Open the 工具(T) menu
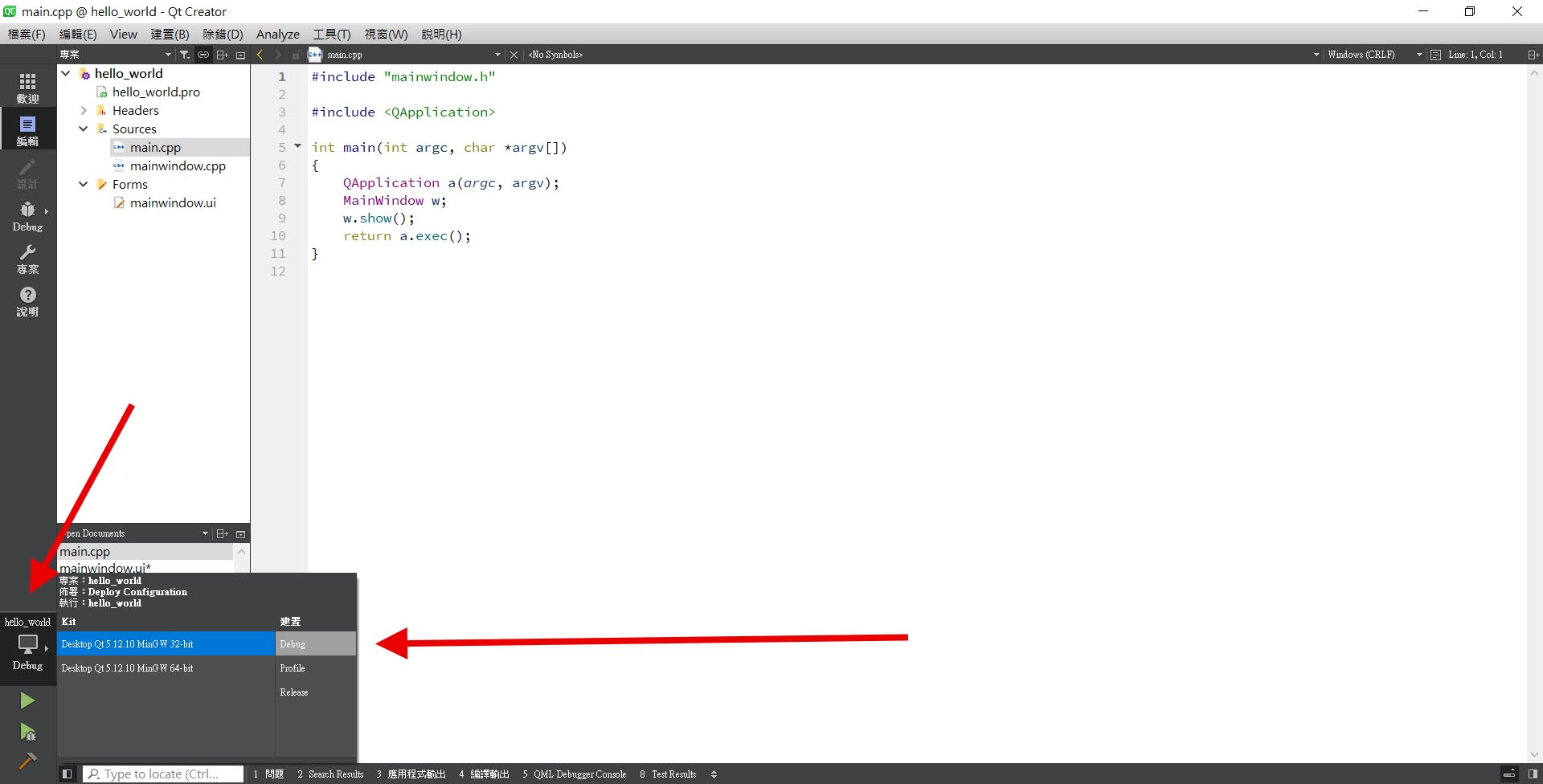Viewport: 1543px width, 784px height. coord(332,34)
